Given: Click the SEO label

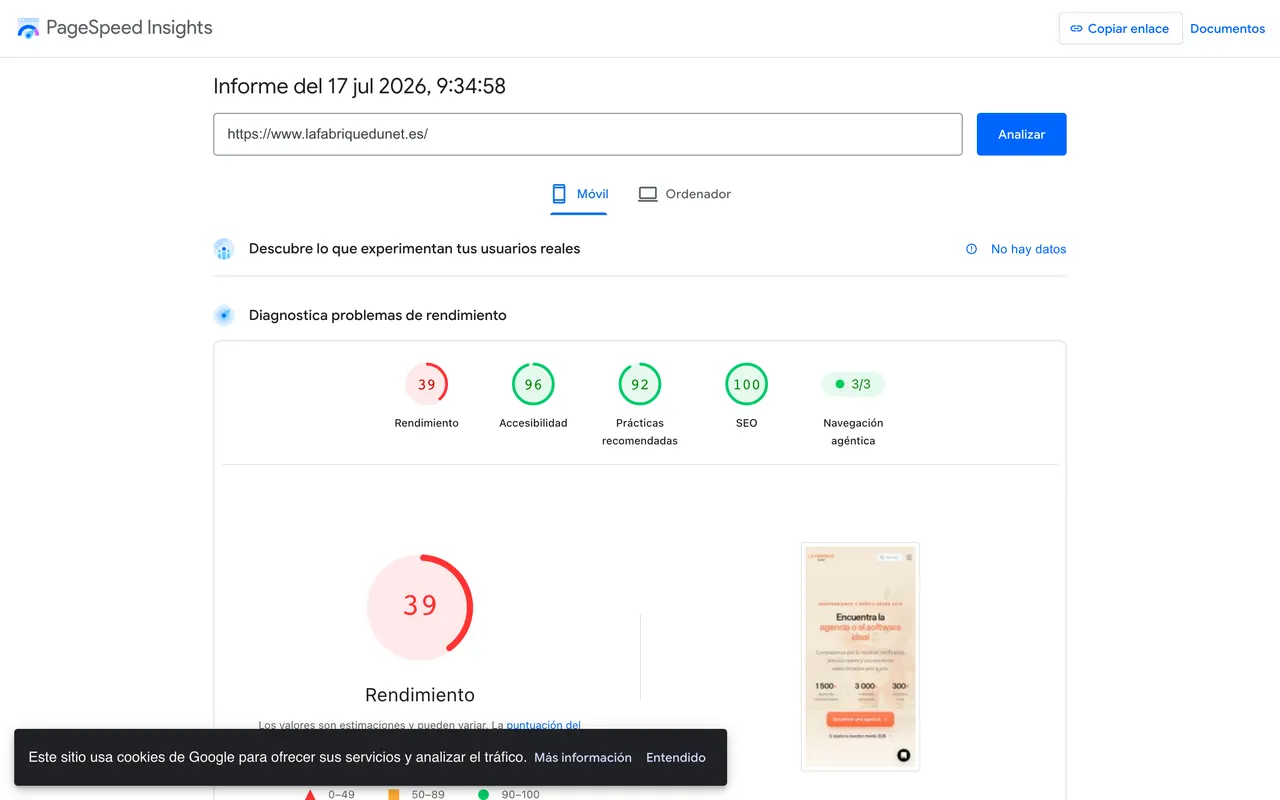Looking at the screenshot, I should point(747,423).
